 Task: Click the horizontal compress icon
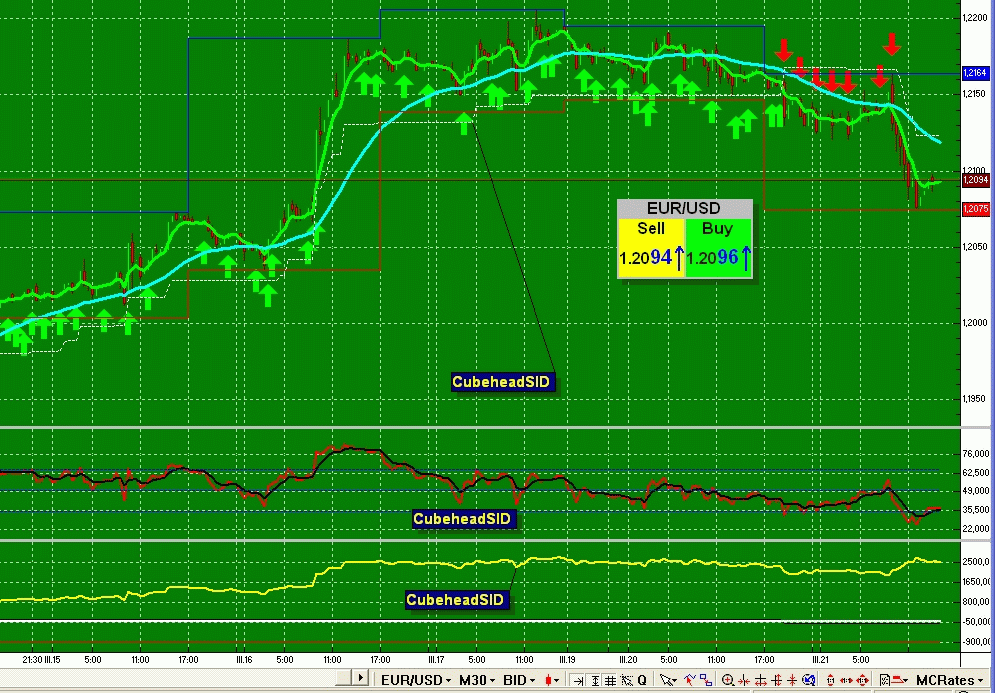coord(744,680)
